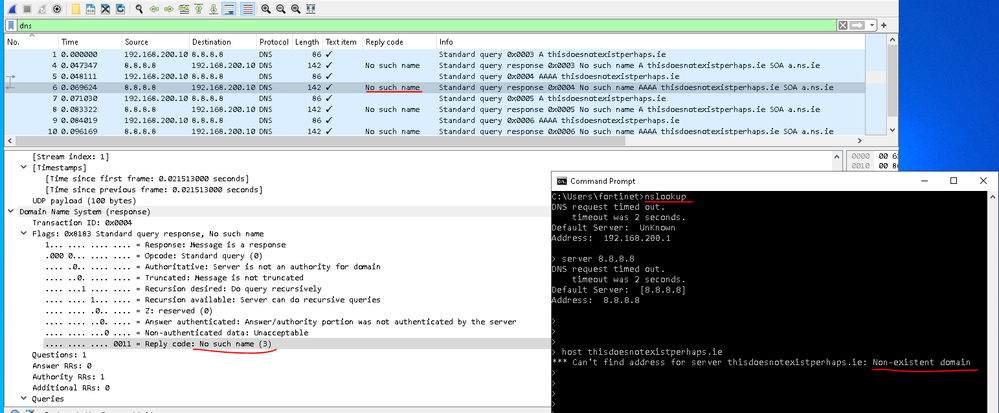The height and width of the screenshot is (413, 999).
Task: Maximize the Command Prompt window
Action: (953, 181)
